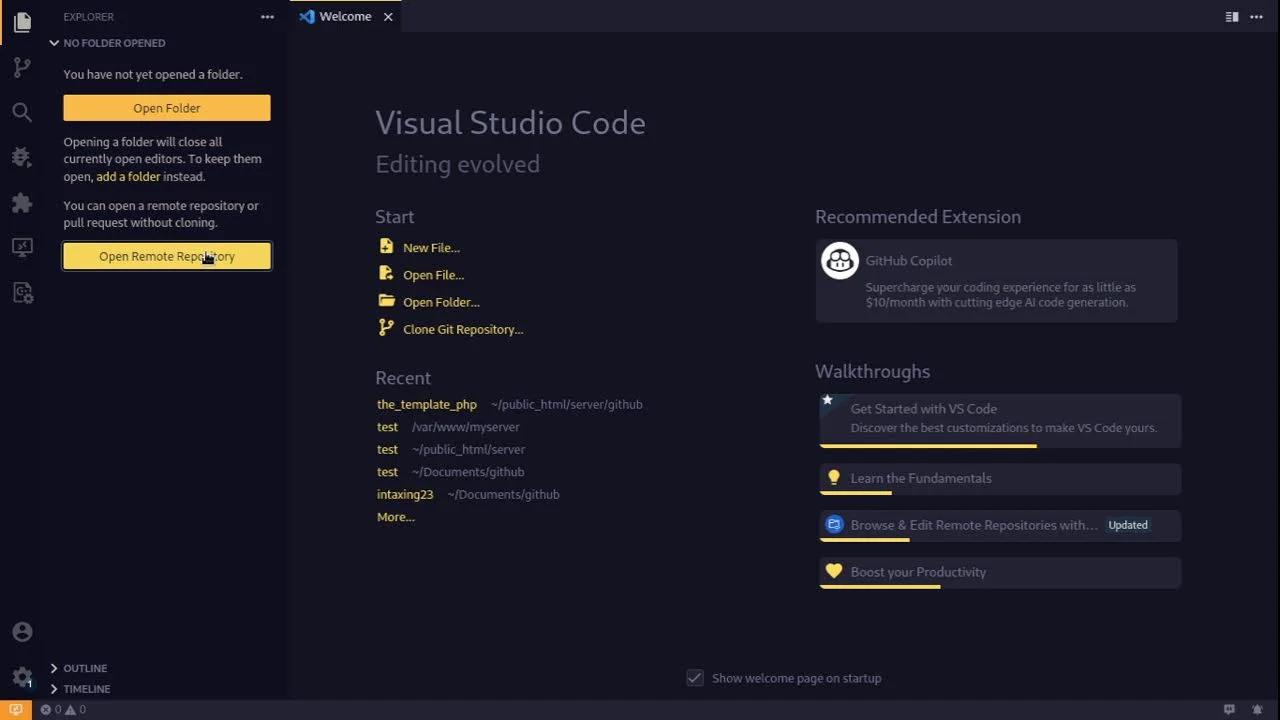1280x720 pixels.
Task: Expand the TIMELINE section
Action: click(x=86, y=688)
